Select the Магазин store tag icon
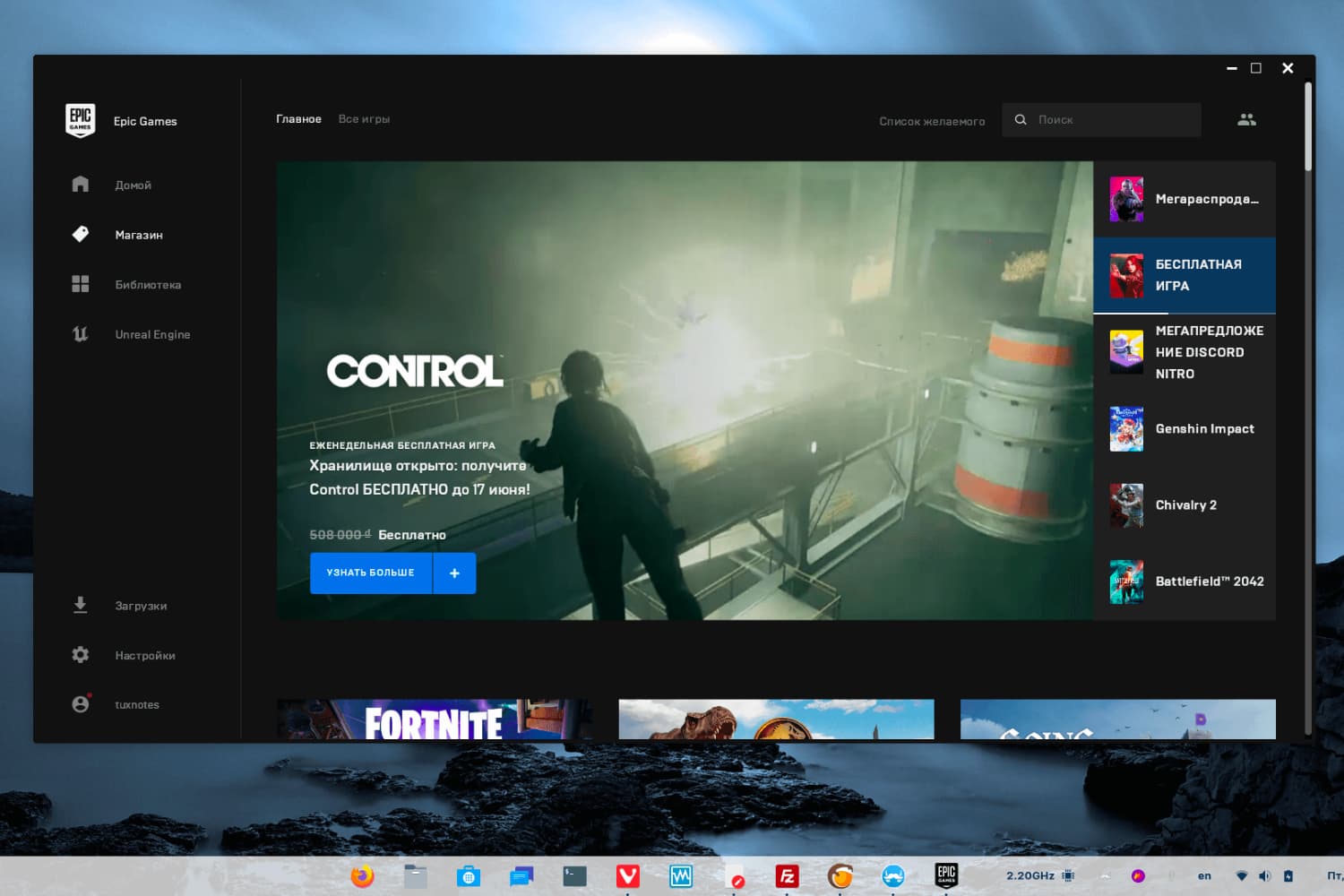The height and width of the screenshot is (896, 1344). tap(81, 234)
